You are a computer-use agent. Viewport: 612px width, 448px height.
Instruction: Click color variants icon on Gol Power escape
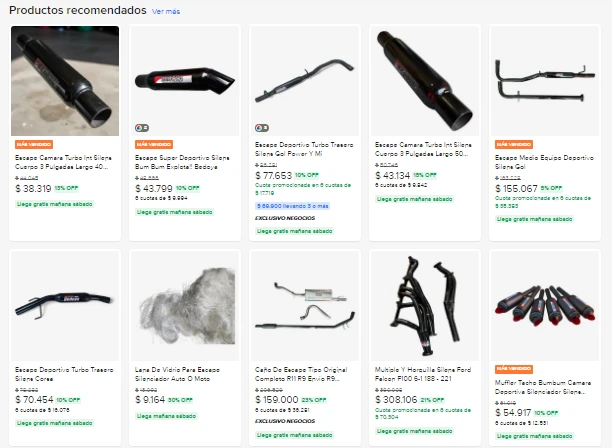262,128
